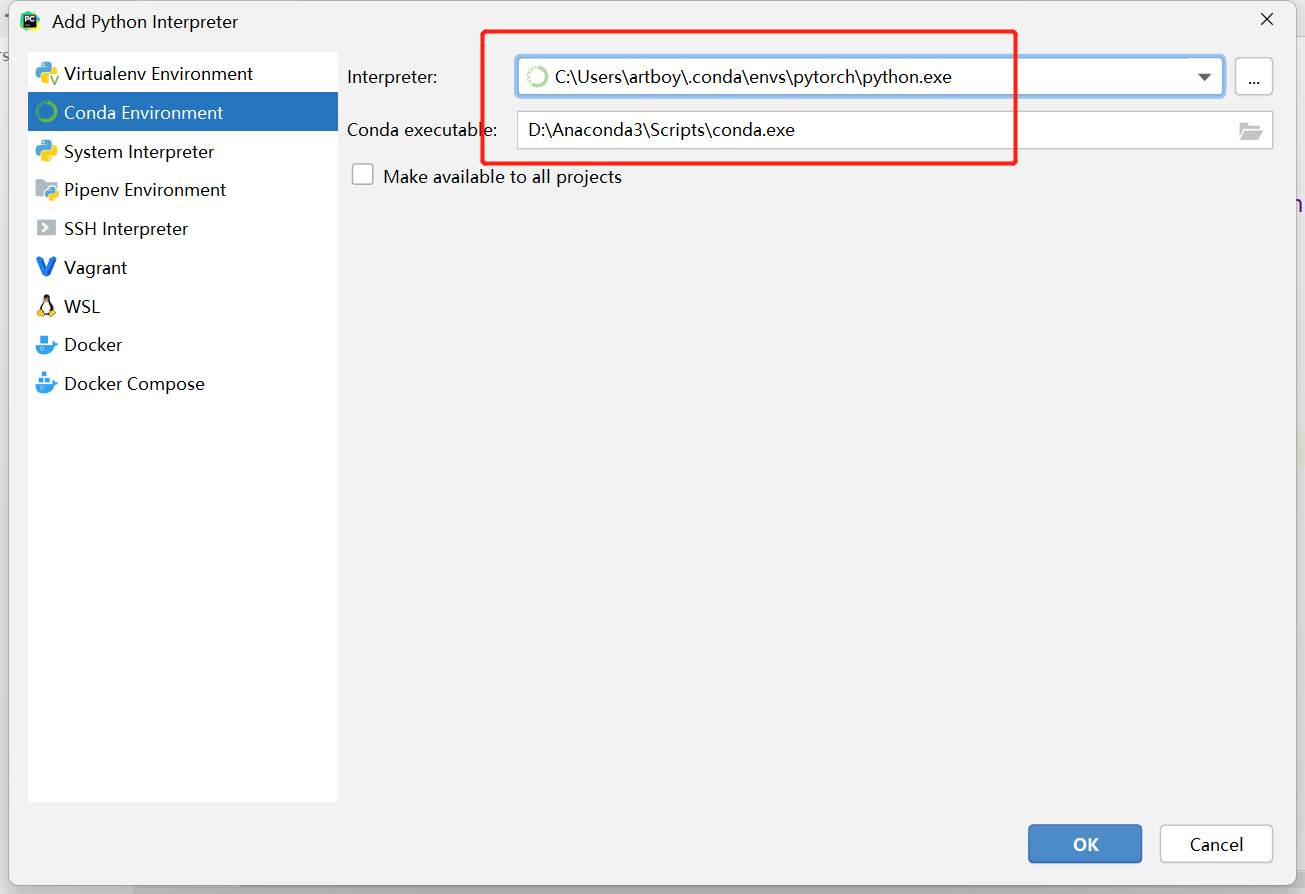Viewport: 1305px width, 894px height.
Task: Select the Docker Compose option label
Action: (x=134, y=384)
